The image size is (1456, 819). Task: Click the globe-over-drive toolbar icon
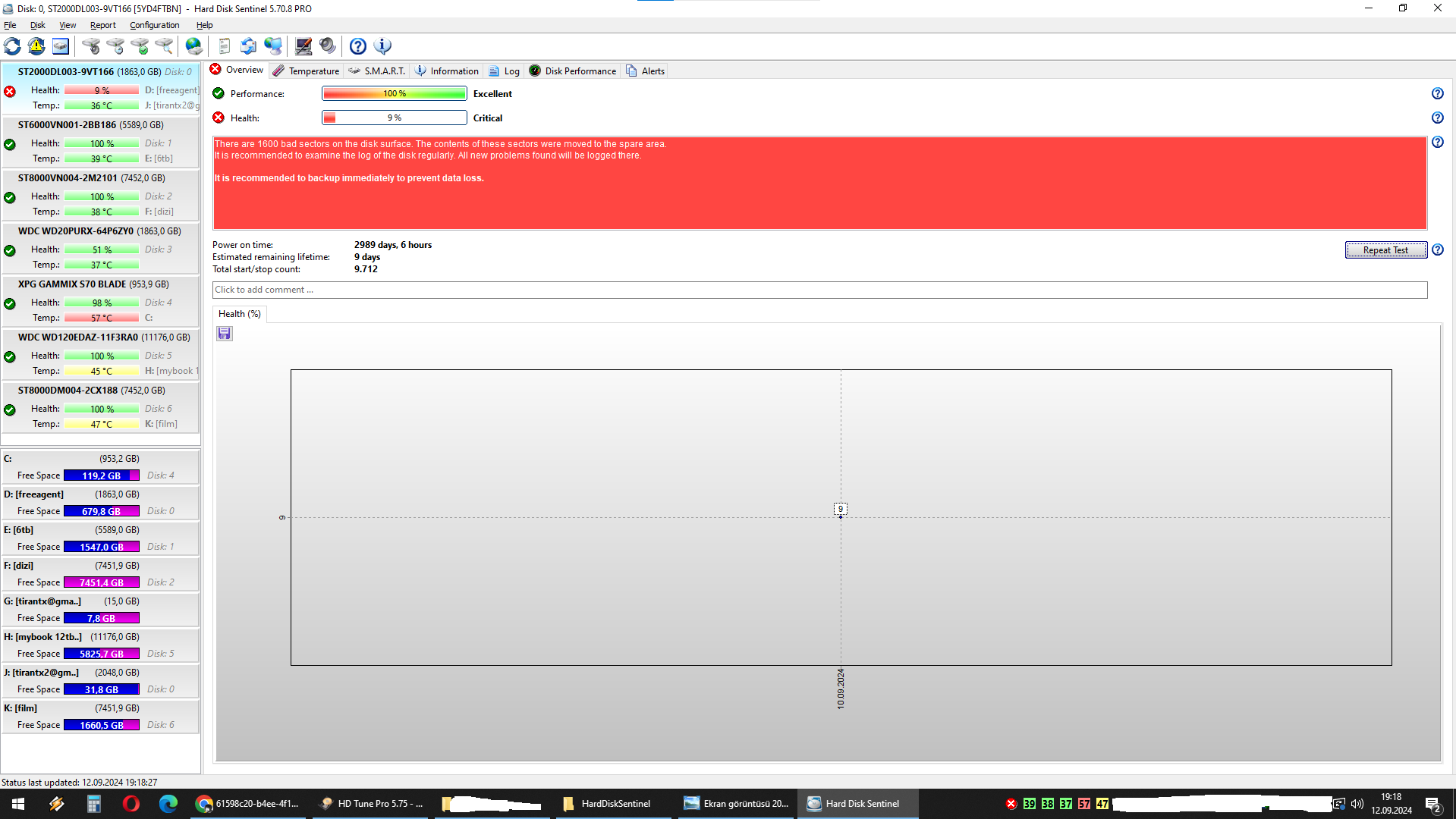(x=194, y=46)
